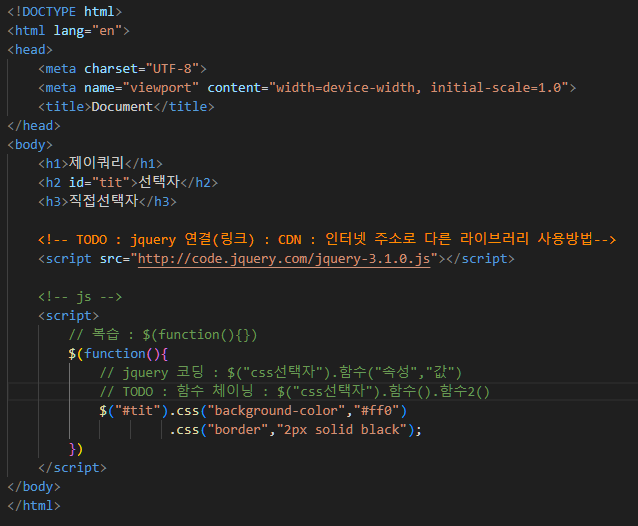
Task: Click the h2 text 선택자
Action: coord(159,182)
